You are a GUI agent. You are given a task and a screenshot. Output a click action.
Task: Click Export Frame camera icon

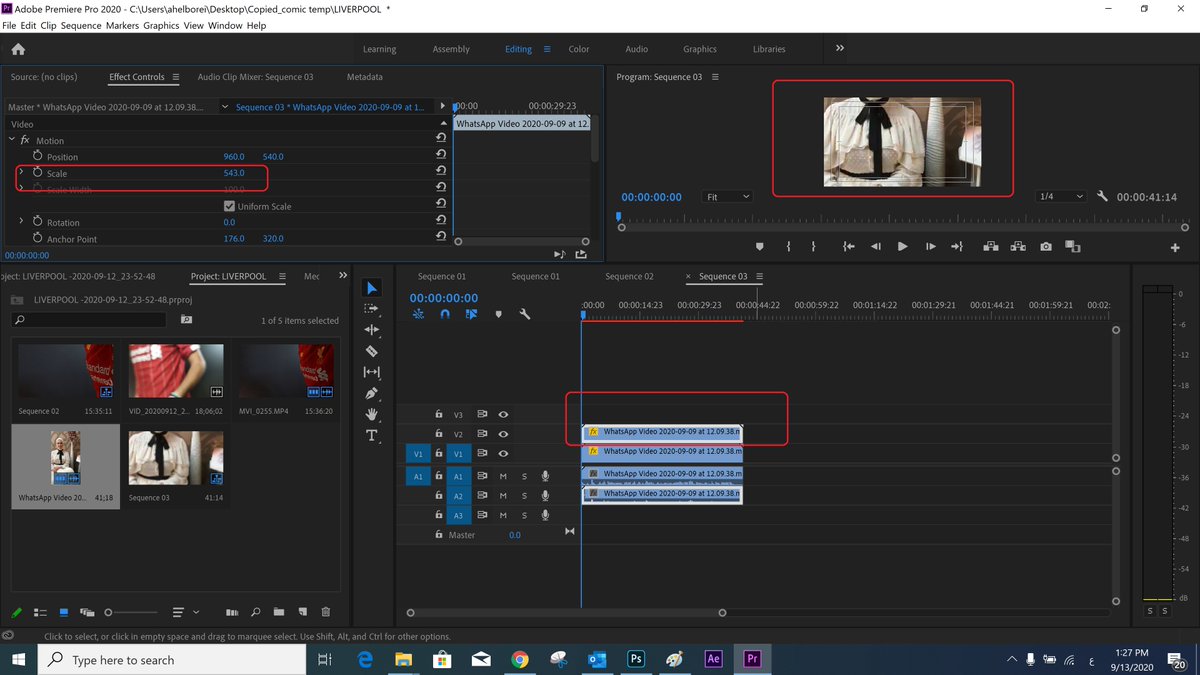click(x=1045, y=246)
